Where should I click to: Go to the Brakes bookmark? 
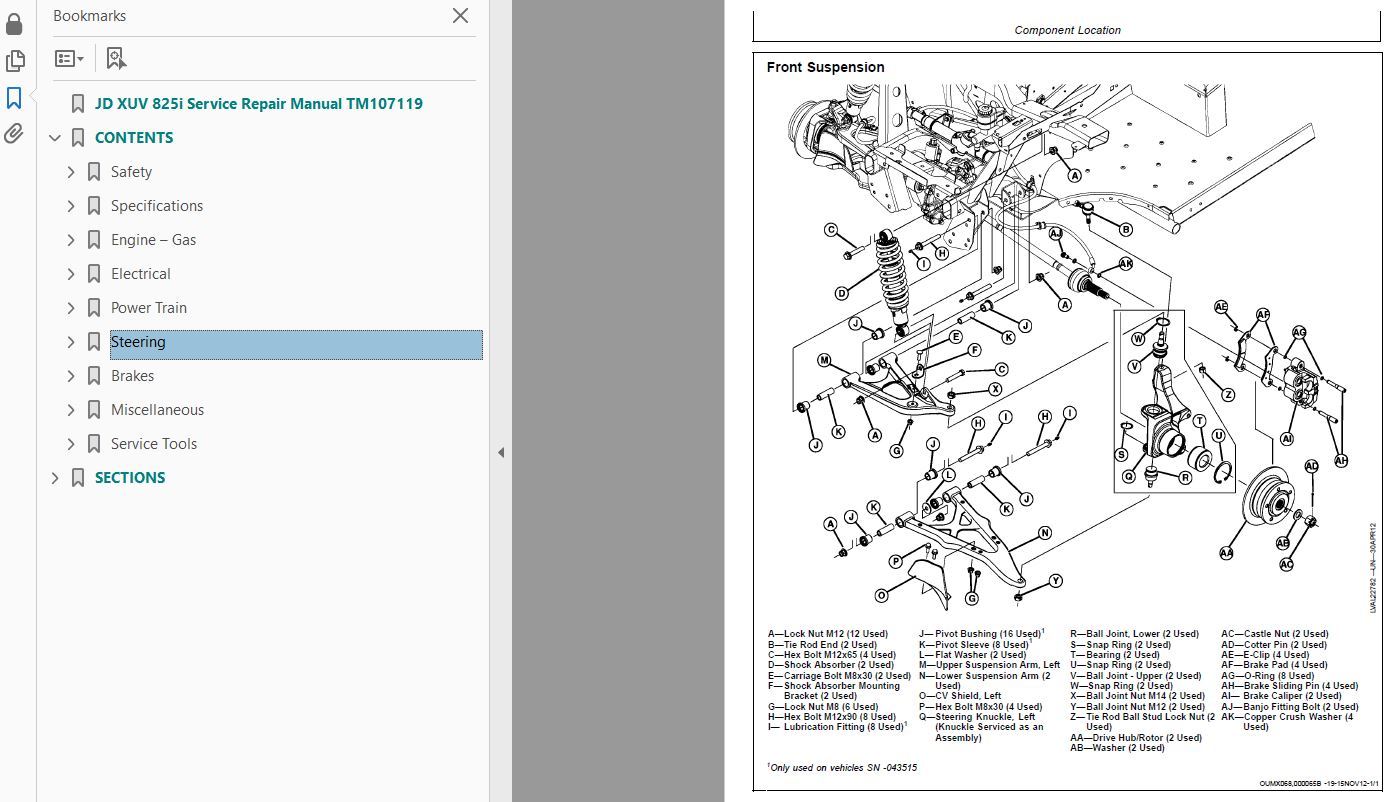click(x=132, y=376)
